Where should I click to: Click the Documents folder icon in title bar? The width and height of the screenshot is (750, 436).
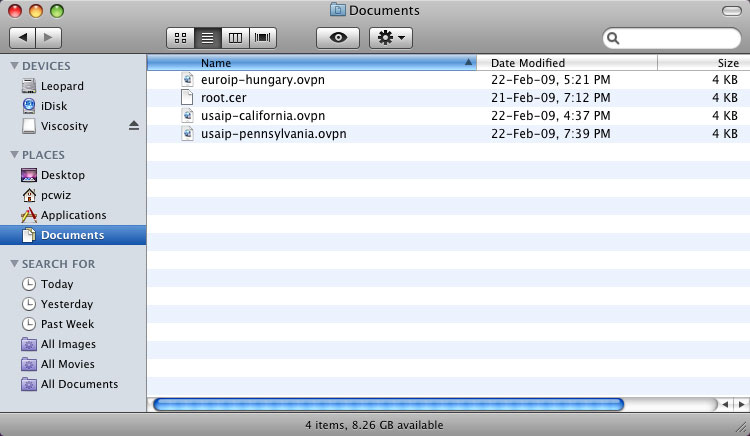tap(338, 10)
